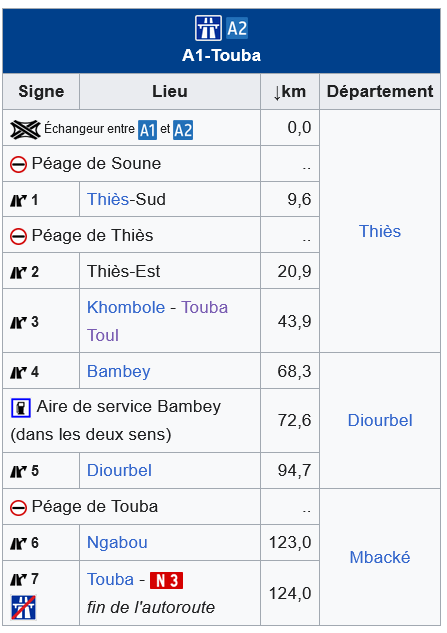Open the Touba Toul link
Viewport: 447px width, 633px height.
point(157,321)
